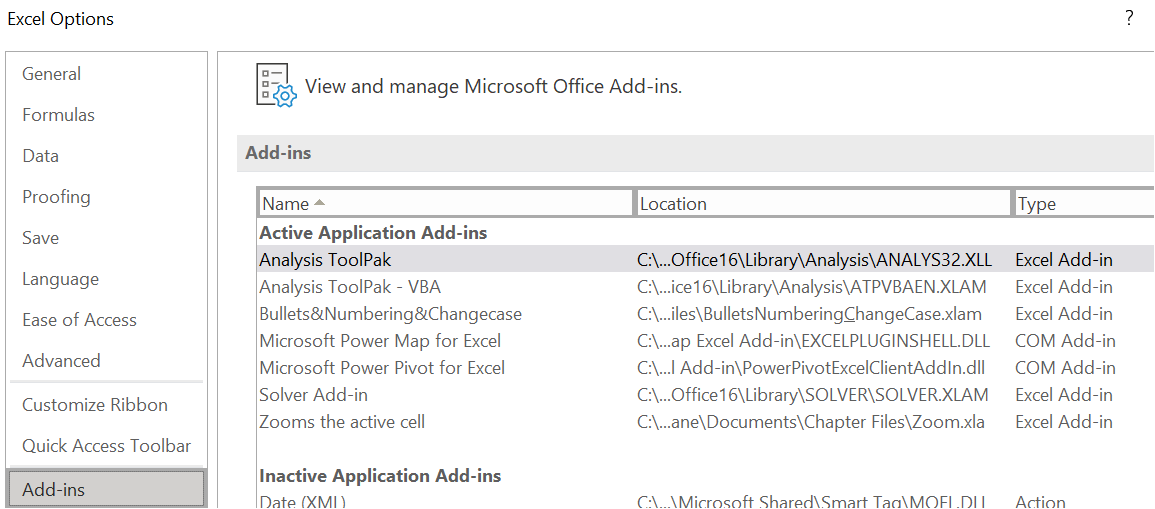Select Microsoft Power Pivot for Excel row
The width and height of the screenshot is (1155, 509).
(382, 368)
